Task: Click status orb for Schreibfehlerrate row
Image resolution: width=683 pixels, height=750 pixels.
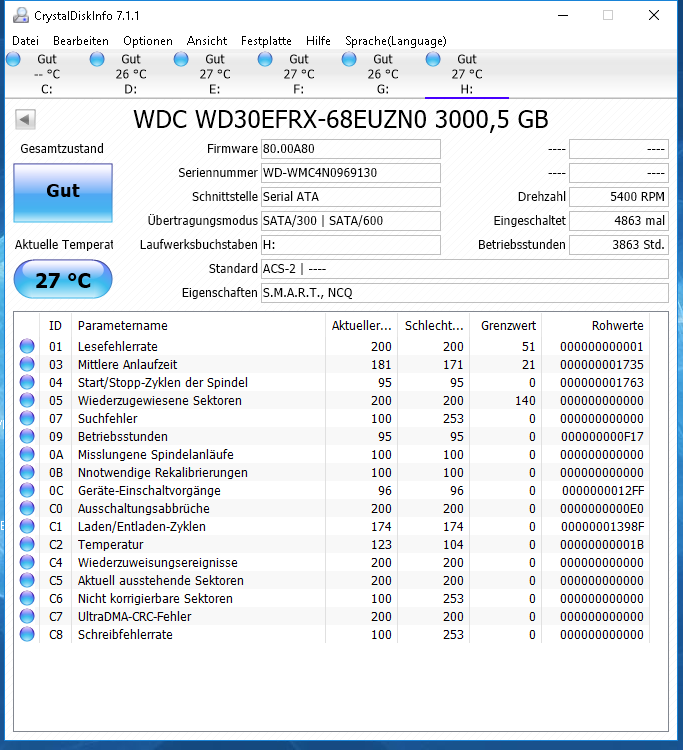Action: click(x=27, y=635)
